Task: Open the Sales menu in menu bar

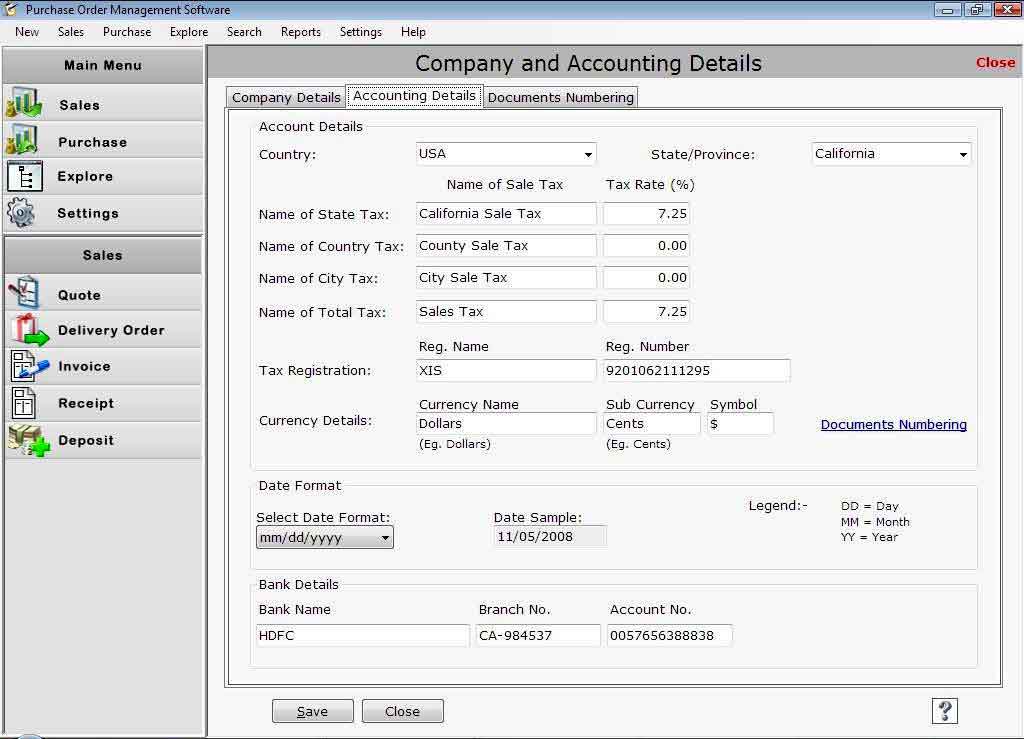Action: [71, 31]
